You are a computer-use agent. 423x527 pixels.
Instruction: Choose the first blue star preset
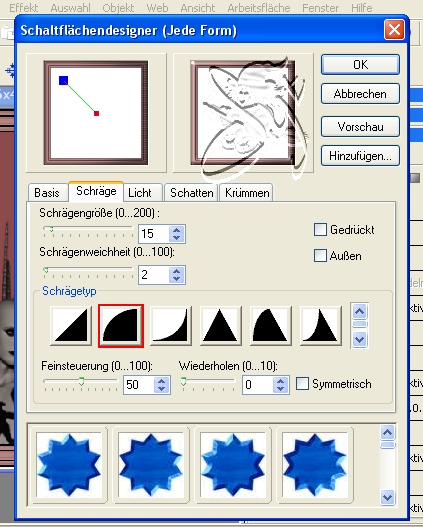coord(69,465)
